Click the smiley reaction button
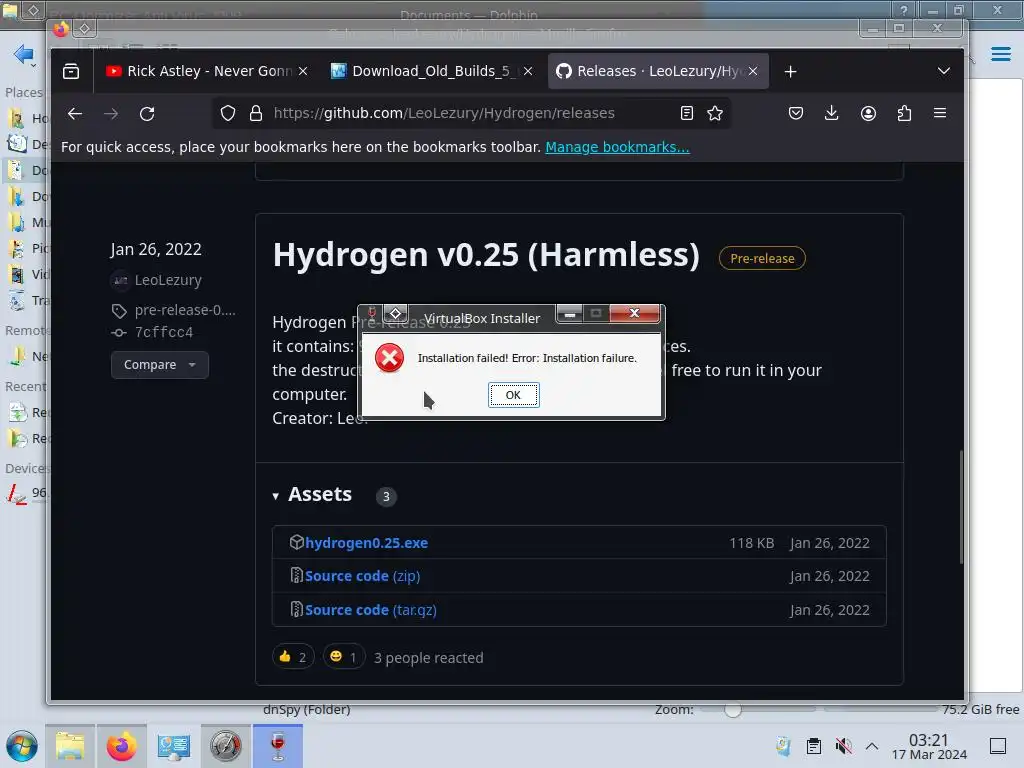The height and width of the screenshot is (768, 1024). [344, 656]
